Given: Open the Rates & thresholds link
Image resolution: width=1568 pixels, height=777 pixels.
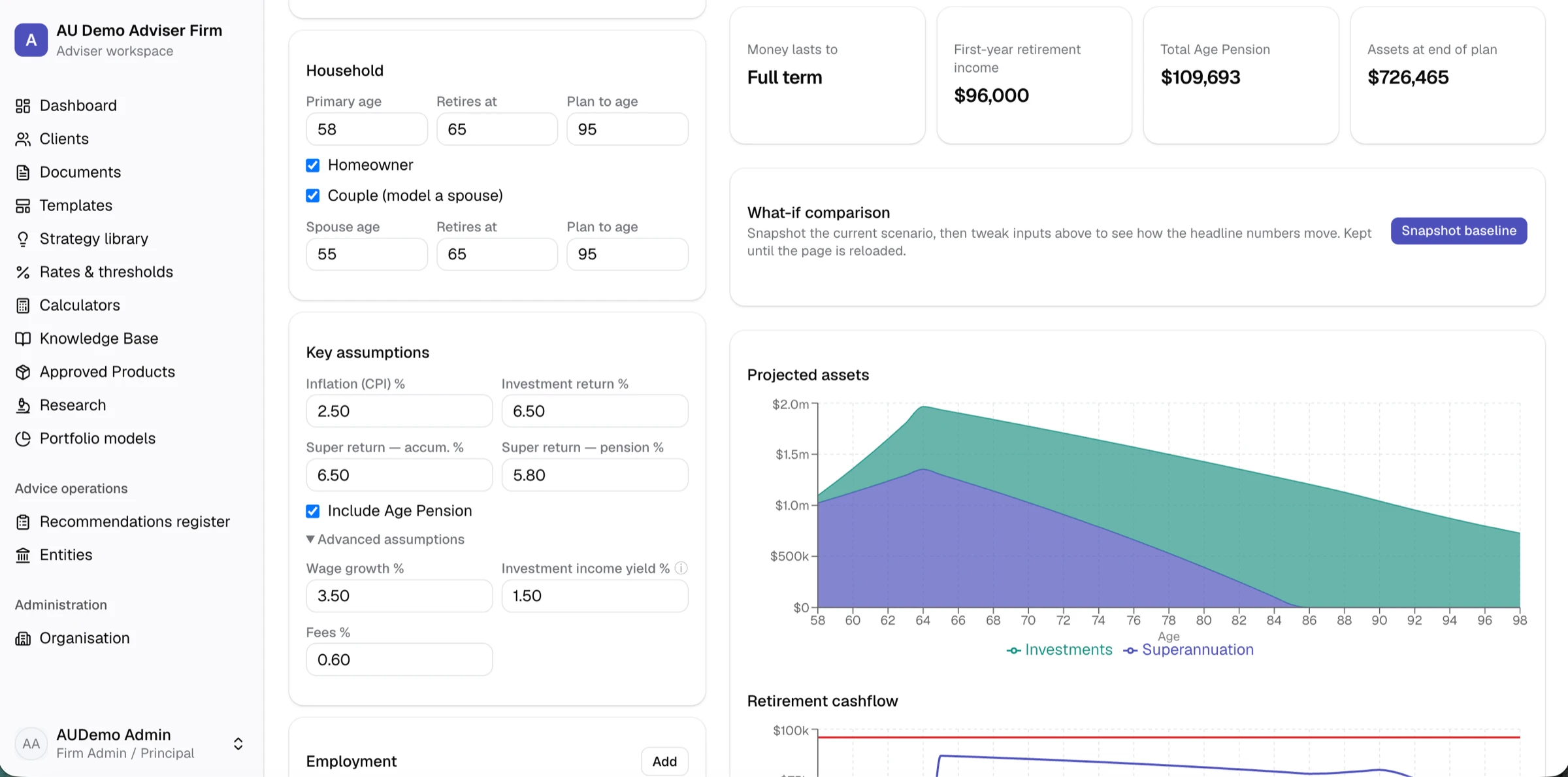Looking at the screenshot, I should 106,273.
